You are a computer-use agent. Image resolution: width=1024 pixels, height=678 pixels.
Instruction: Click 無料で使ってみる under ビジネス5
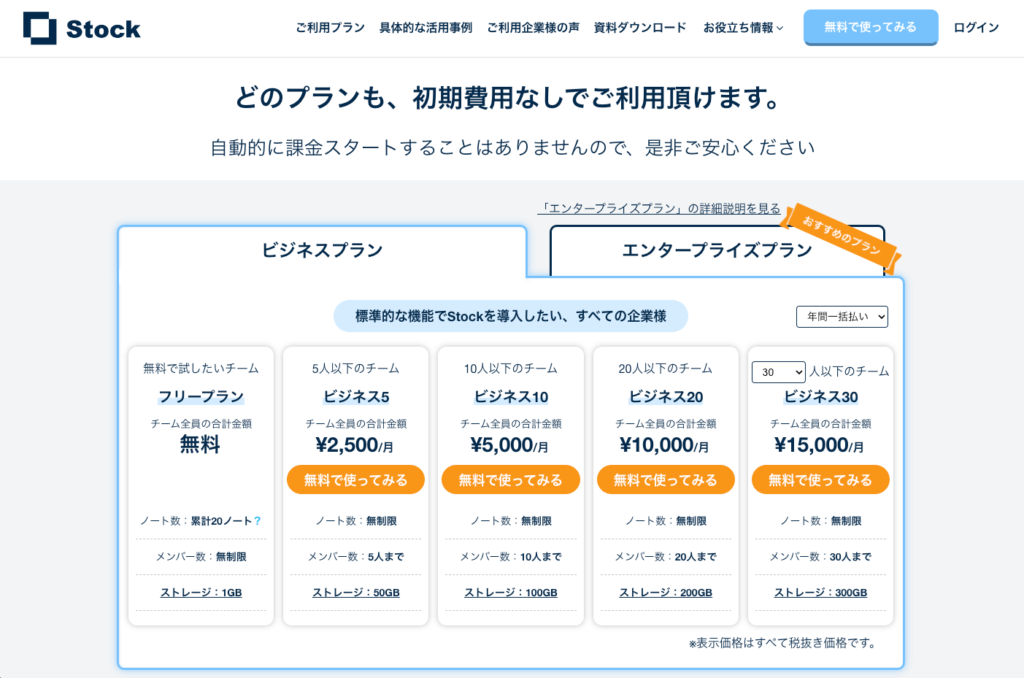pos(356,480)
